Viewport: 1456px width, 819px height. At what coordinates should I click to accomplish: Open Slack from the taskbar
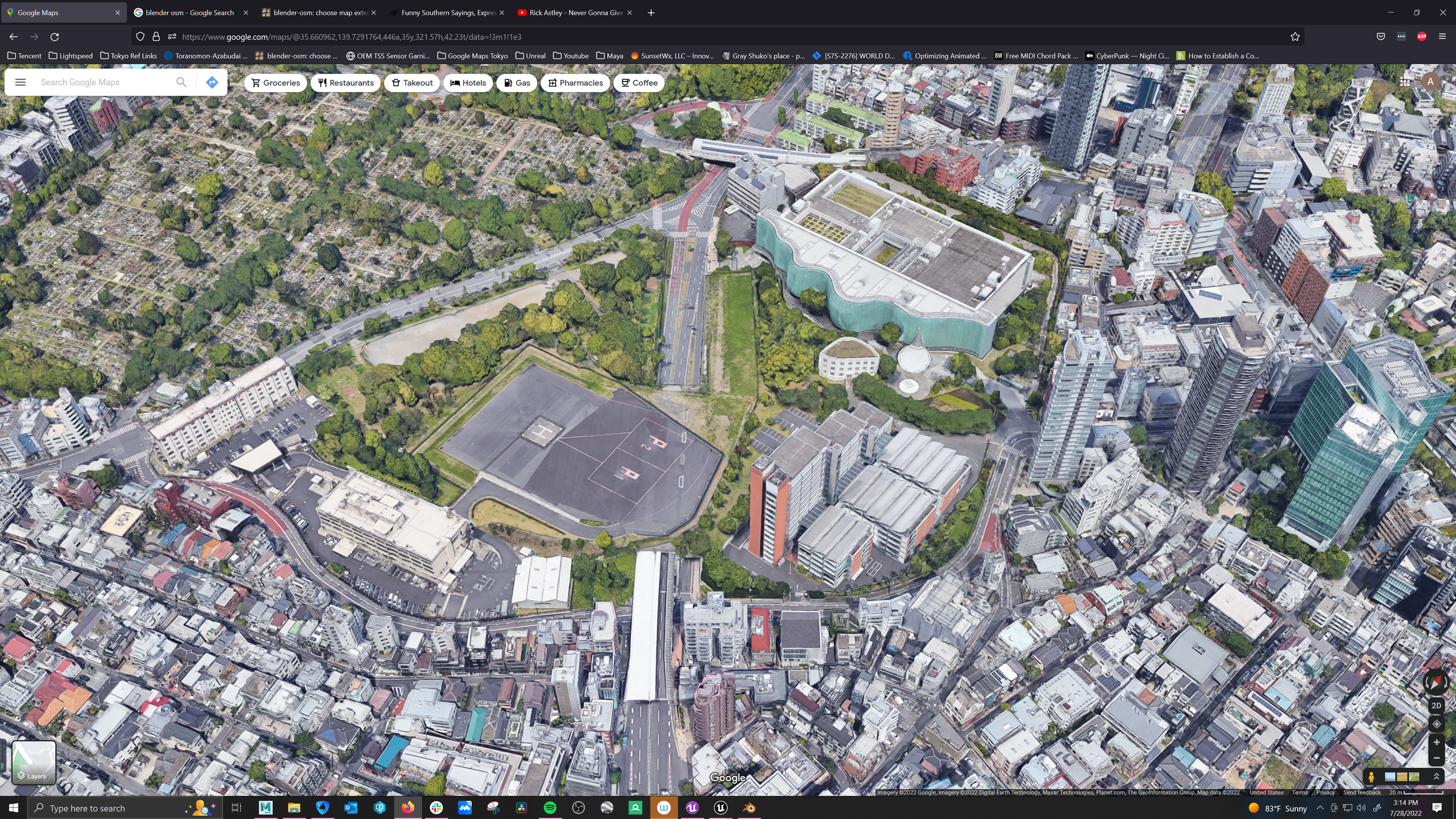[436, 808]
